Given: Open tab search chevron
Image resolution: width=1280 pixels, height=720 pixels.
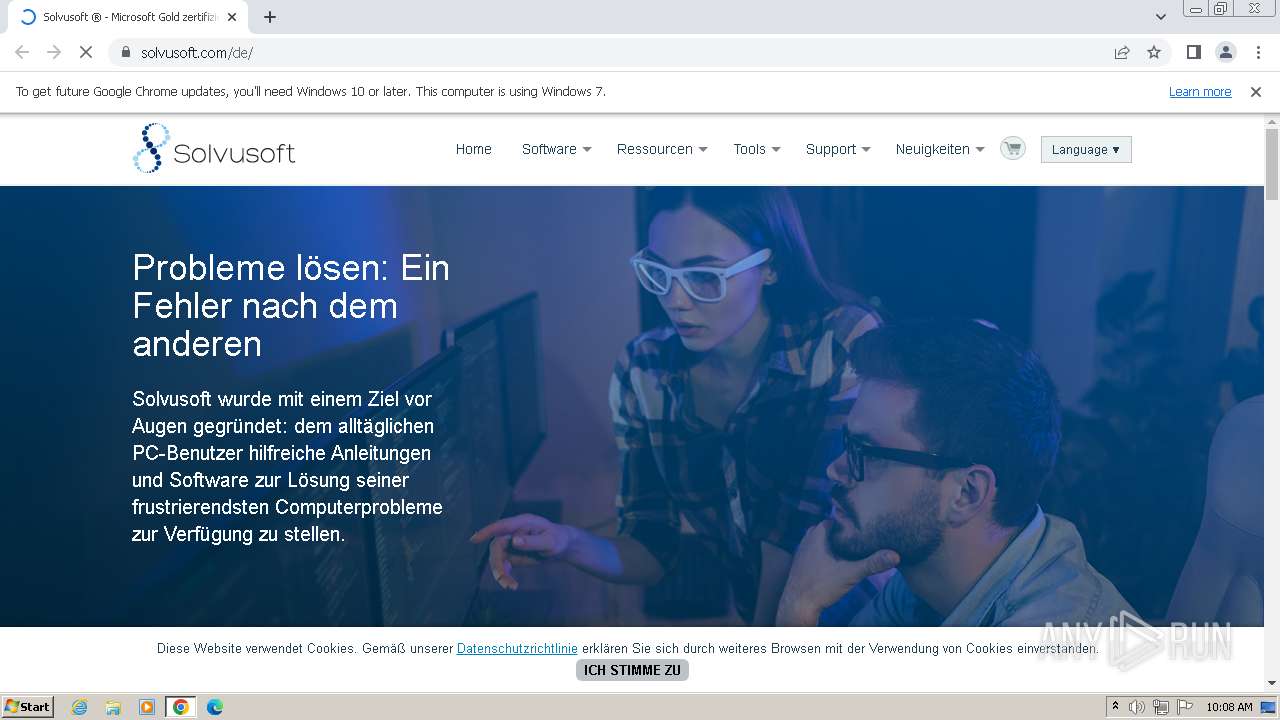Looking at the screenshot, I should [x=1160, y=17].
